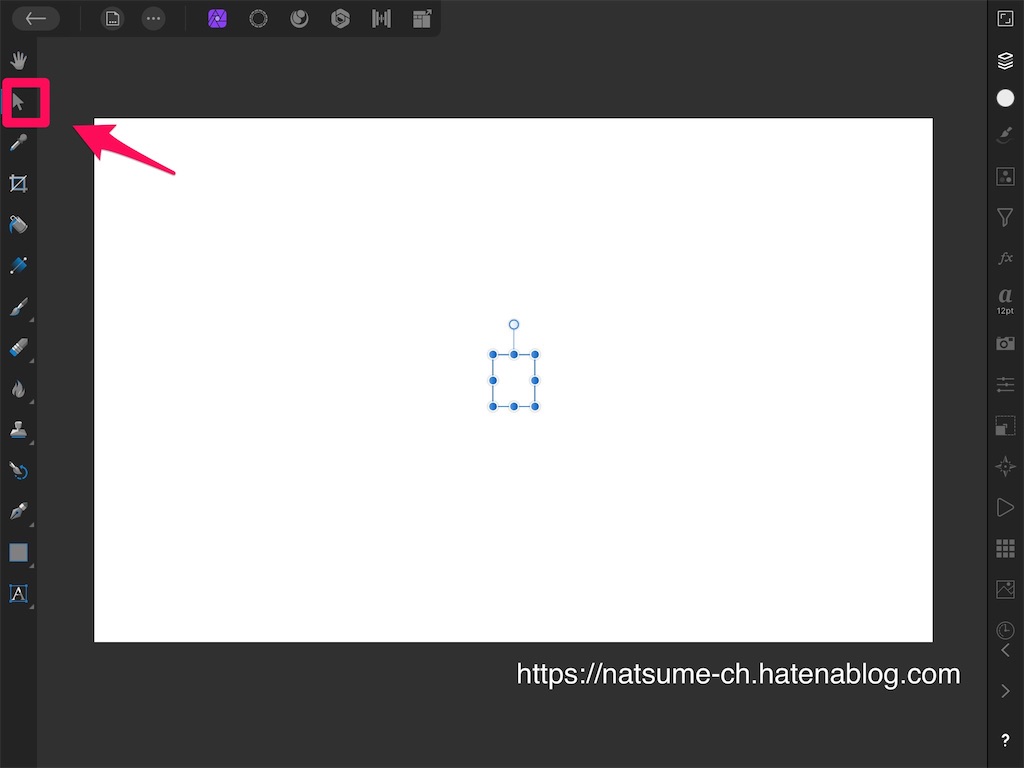This screenshot has width=1024, height=768.
Task: Select the Pen tool
Action: click(x=18, y=511)
